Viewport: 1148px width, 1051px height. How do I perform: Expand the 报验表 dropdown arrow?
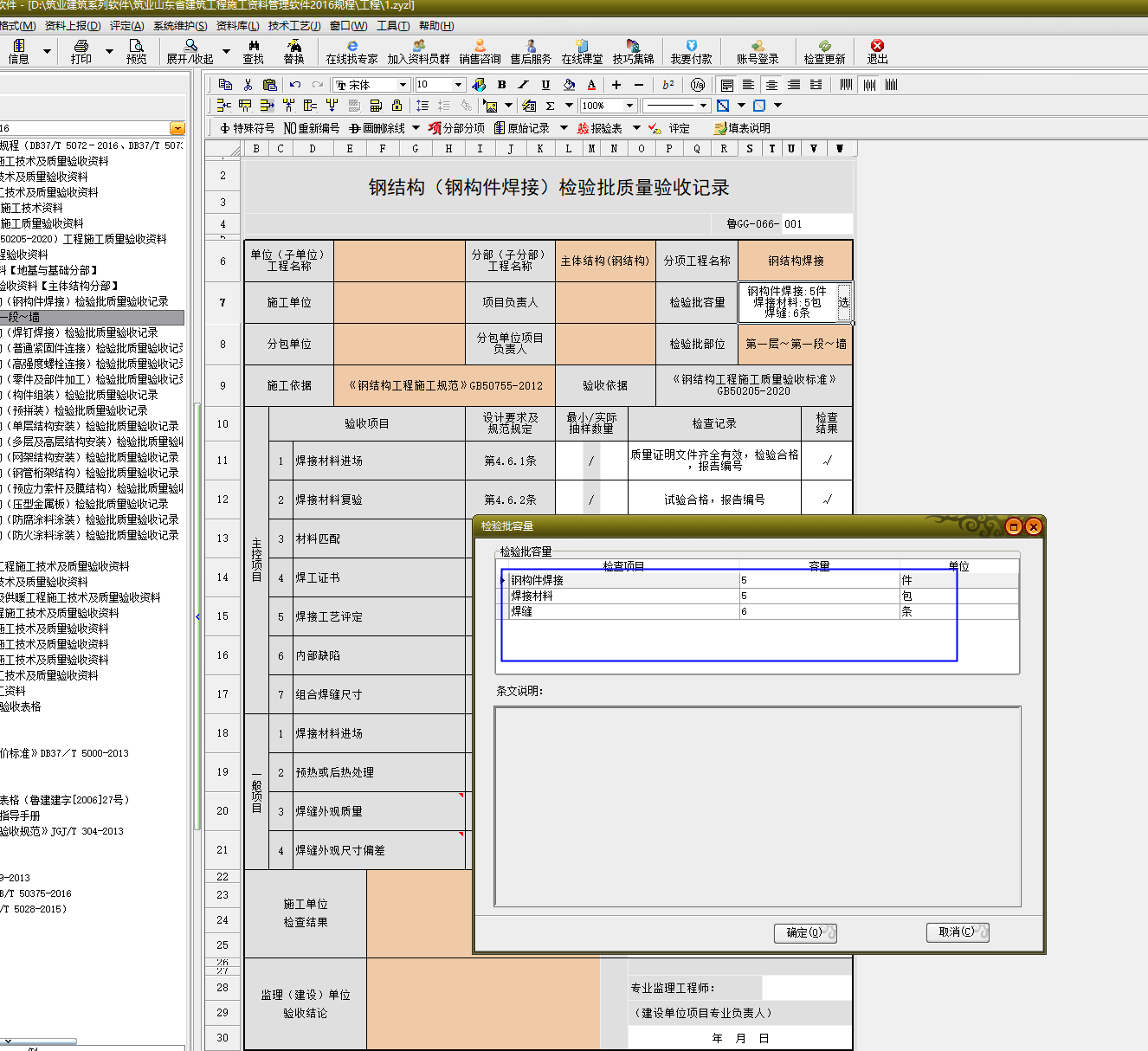[636, 128]
